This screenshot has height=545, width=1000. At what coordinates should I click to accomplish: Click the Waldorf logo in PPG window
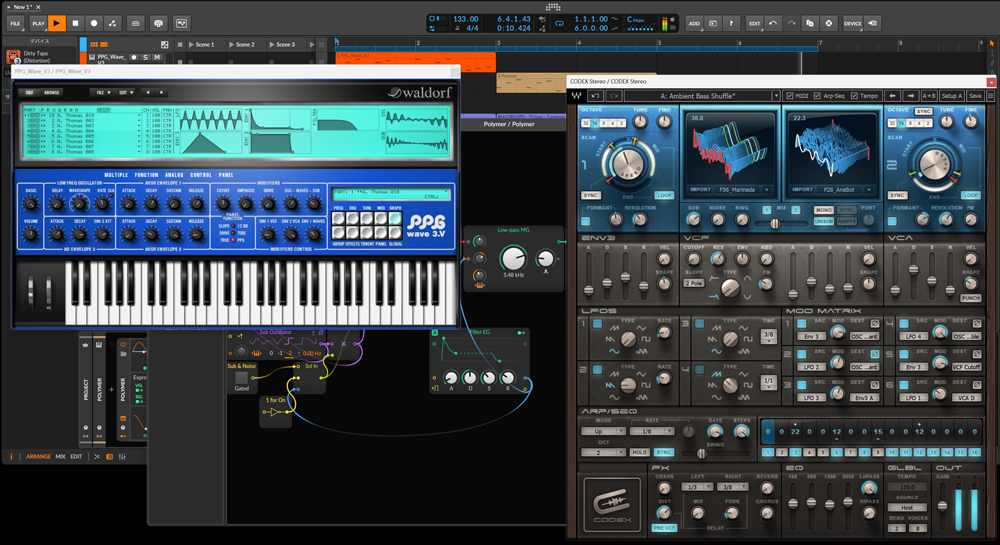click(420, 92)
